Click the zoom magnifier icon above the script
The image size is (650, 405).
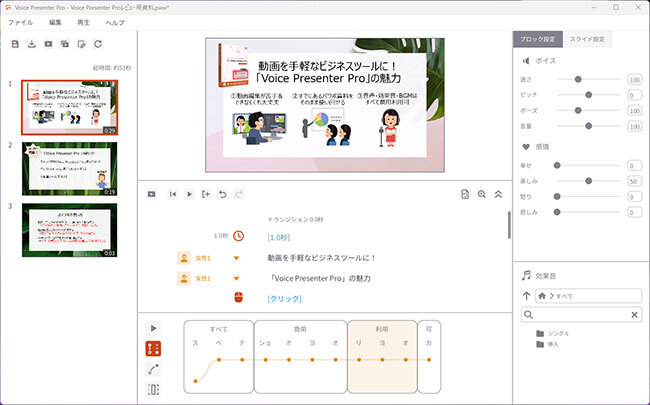pyautogui.click(x=482, y=194)
